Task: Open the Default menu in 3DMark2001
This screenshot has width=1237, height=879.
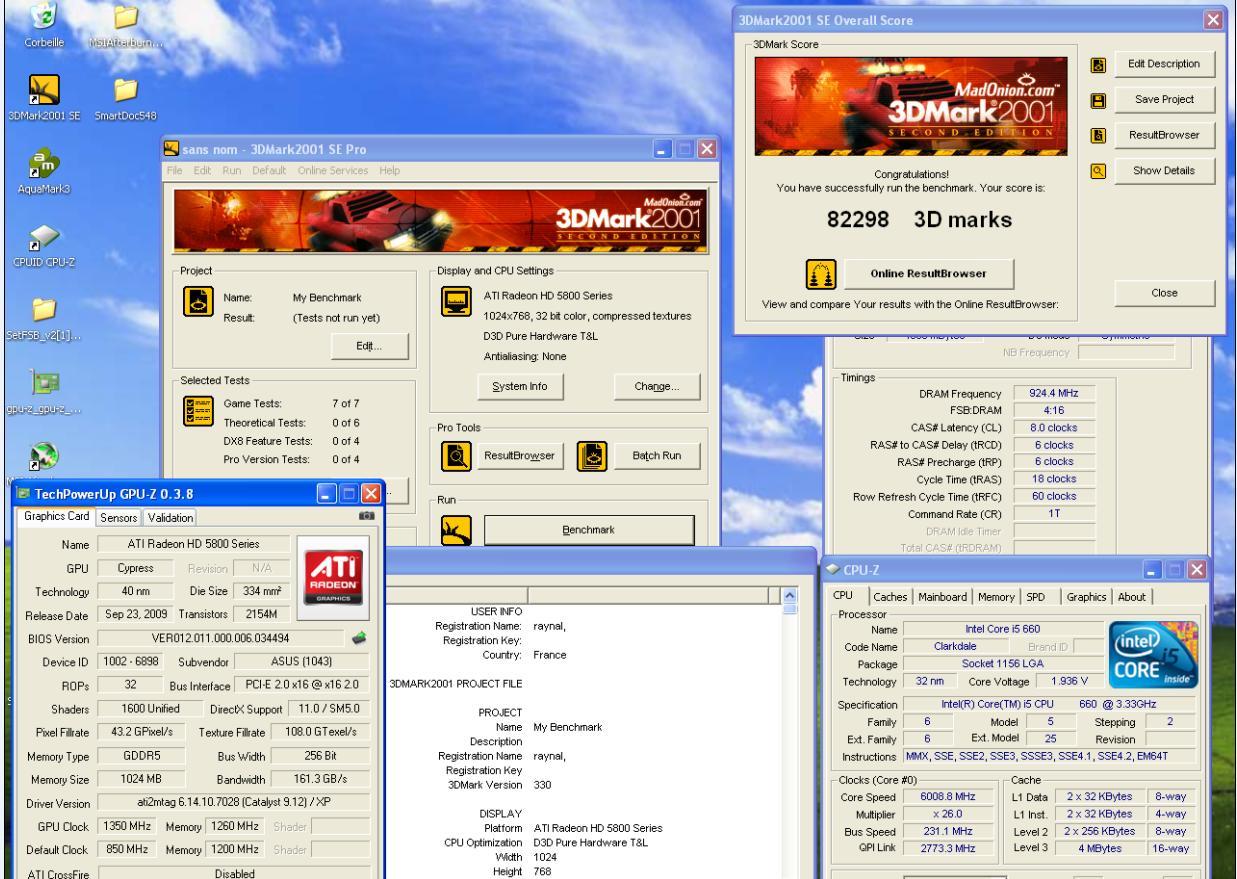Action: (268, 171)
